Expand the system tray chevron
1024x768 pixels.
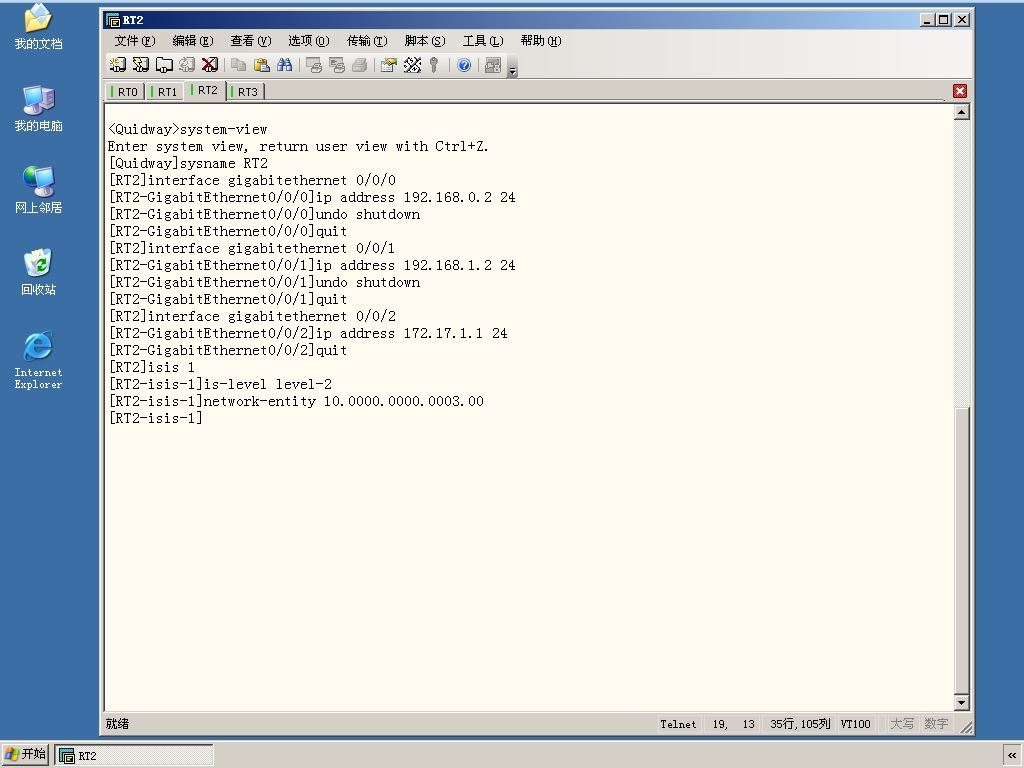pos(1012,756)
